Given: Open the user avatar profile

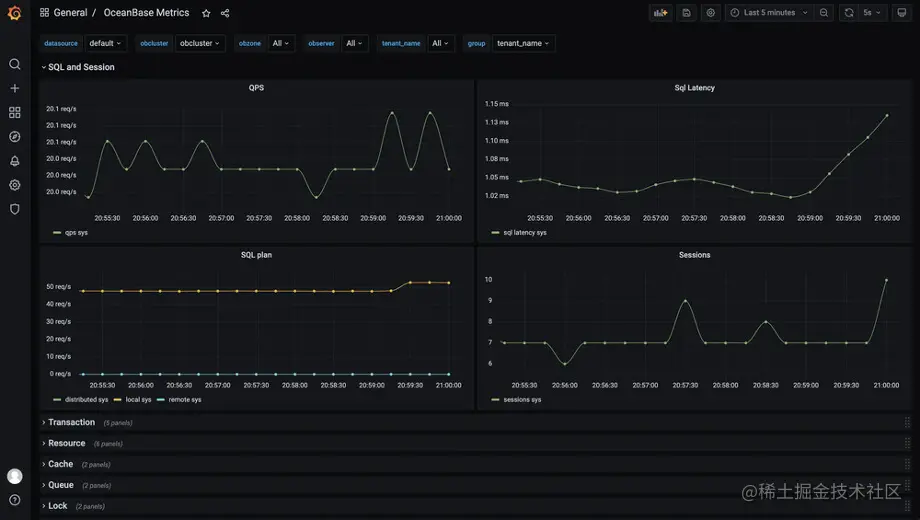Looking at the screenshot, I should (15, 476).
